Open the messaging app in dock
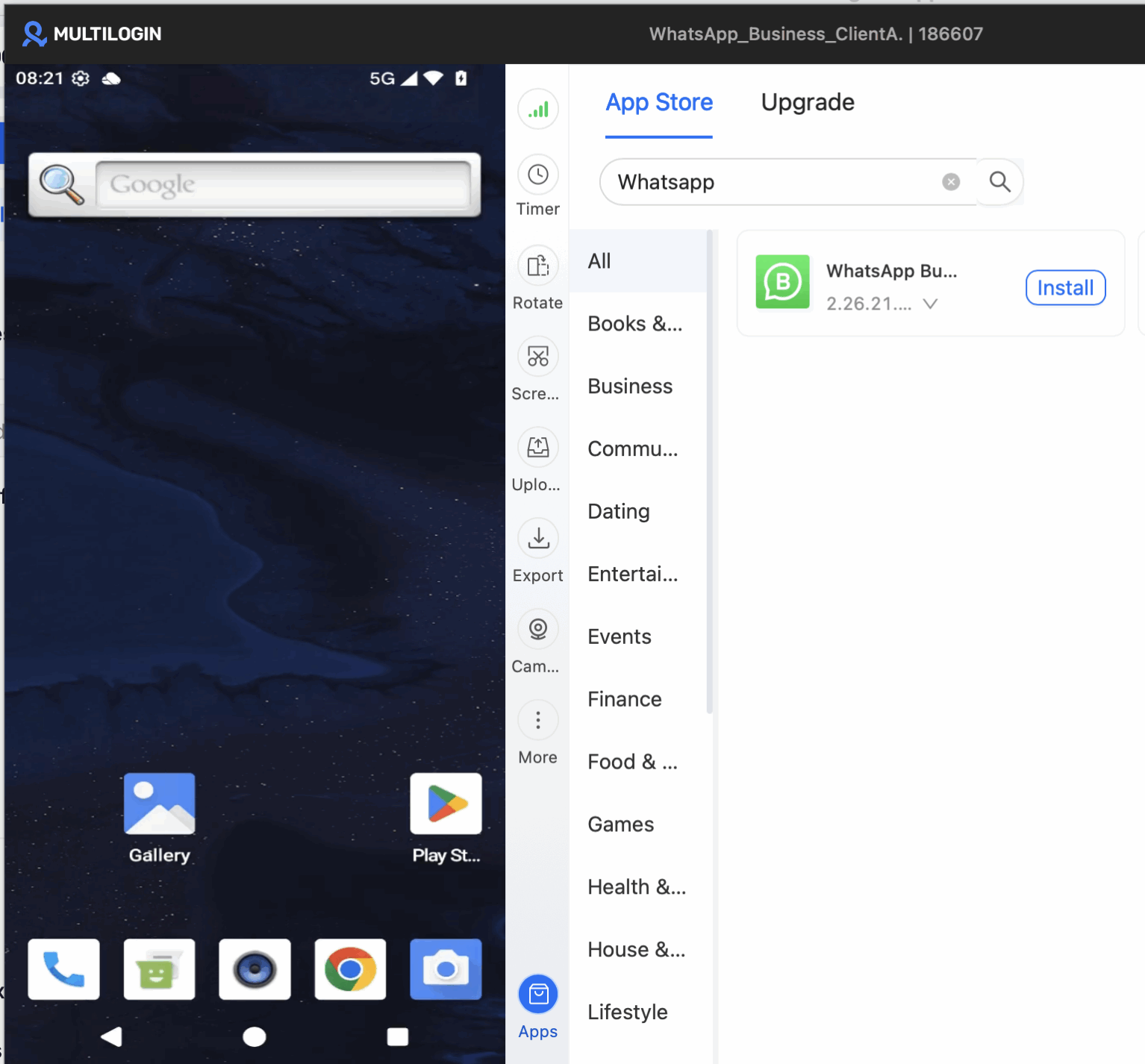The width and height of the screenshot is (1145, 1064). (159, 969)
